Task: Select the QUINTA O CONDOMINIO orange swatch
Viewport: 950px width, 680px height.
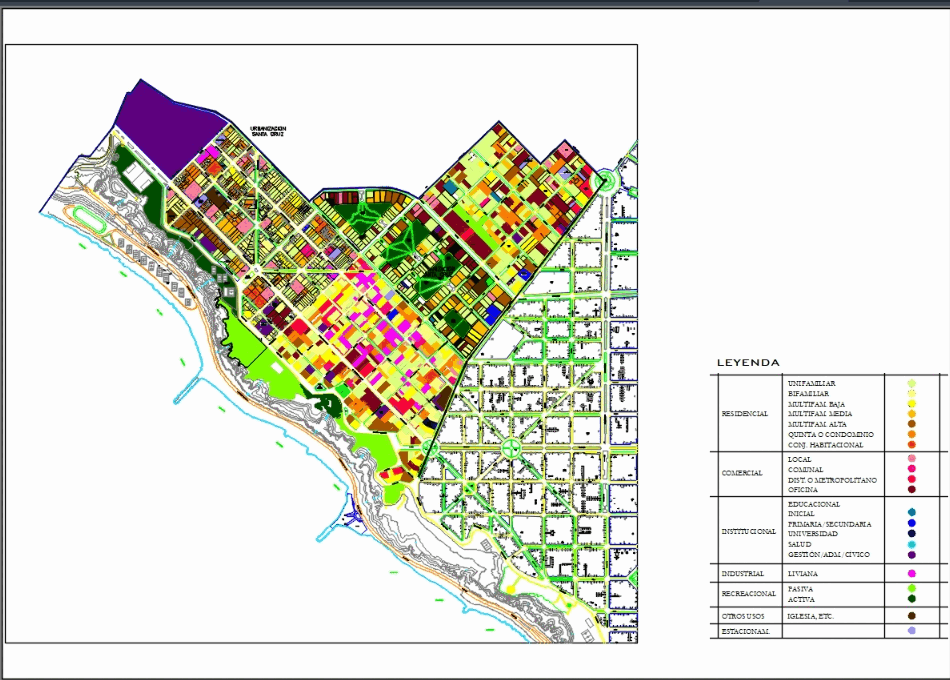Action: click(x=911, y=434)
